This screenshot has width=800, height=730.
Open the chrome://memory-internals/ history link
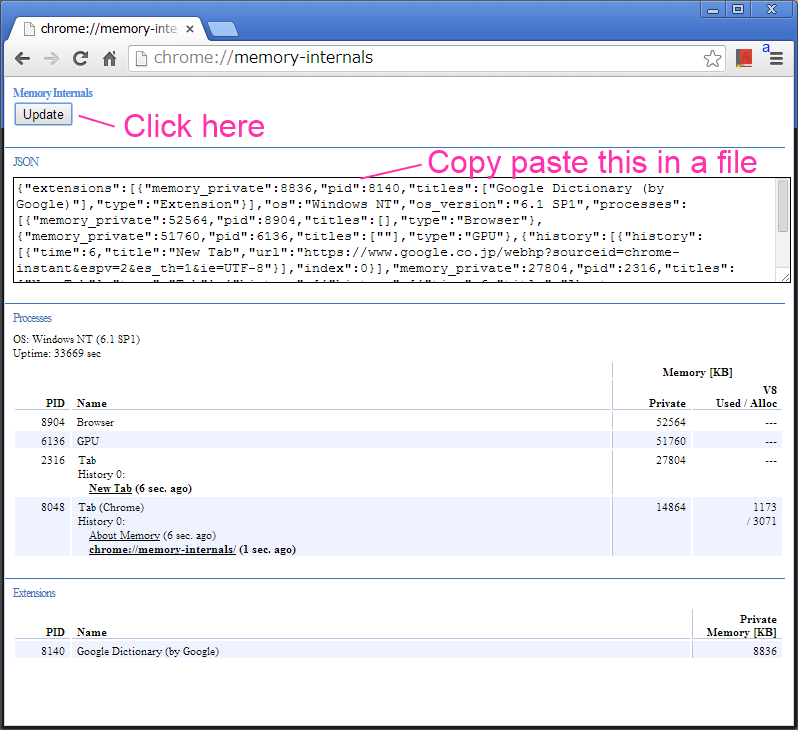[162, 550]
